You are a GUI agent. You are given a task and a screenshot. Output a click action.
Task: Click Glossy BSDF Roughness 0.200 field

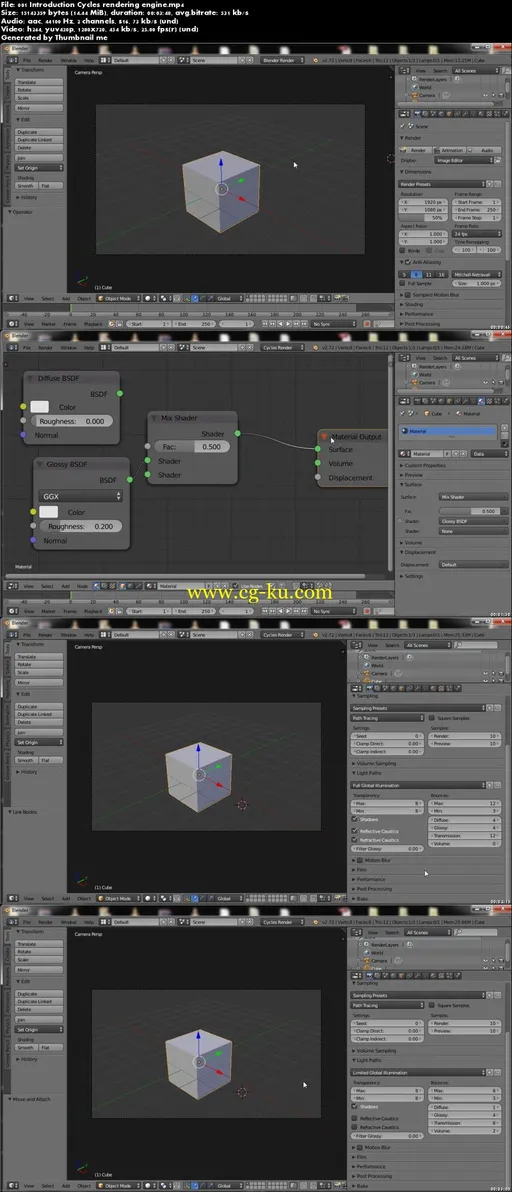pyautogui.click(x=81, y=526)
